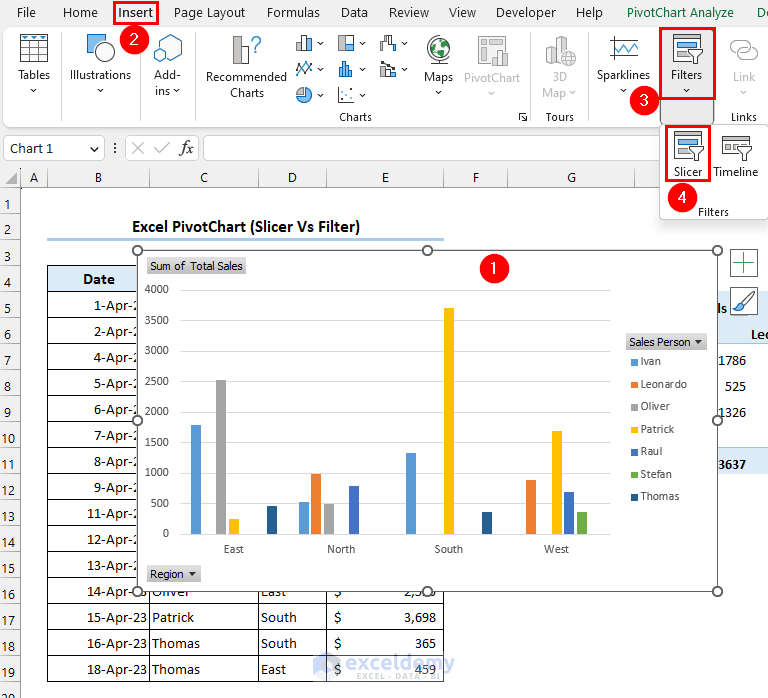Viewport: 768px width, 698px height.
Task: Click the greyed PivotChart button
Action: coord(492,65)
